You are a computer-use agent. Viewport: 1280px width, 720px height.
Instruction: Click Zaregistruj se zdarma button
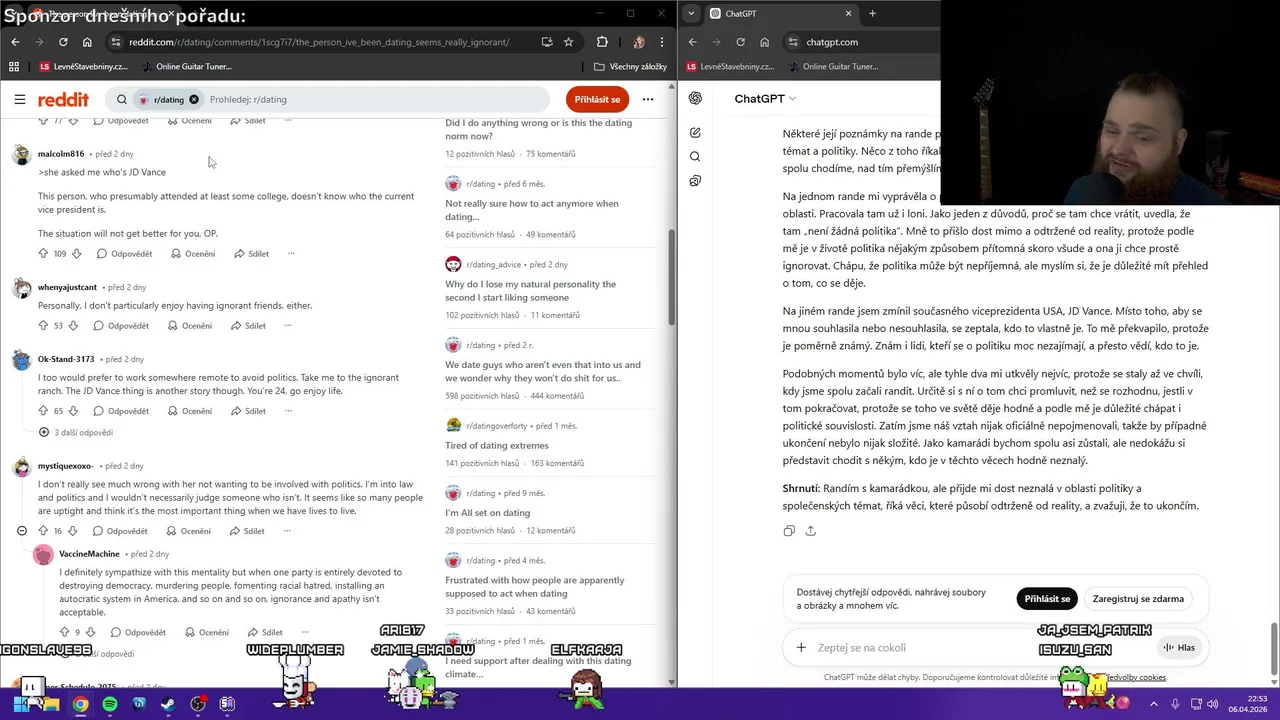coord(1138,598)
